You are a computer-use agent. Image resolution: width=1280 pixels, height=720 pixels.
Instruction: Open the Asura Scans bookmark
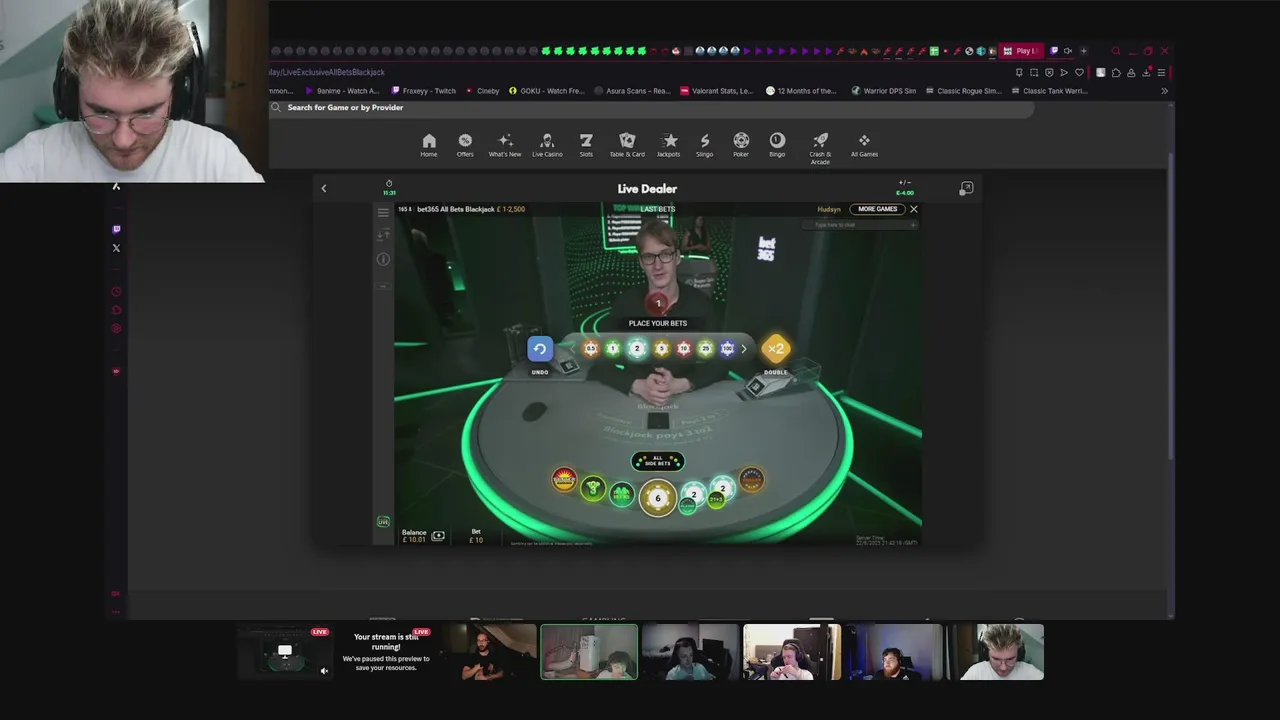[632, 91]
